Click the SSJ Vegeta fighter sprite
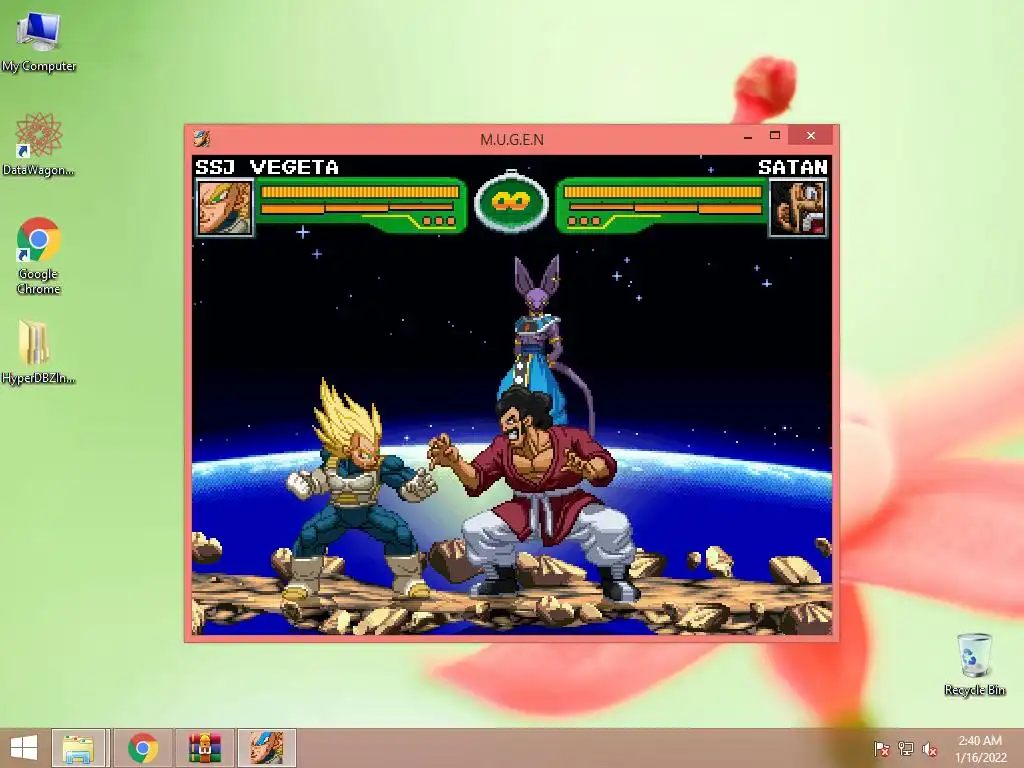This screenshot has height=768, width=1024. tap(359, 490)
